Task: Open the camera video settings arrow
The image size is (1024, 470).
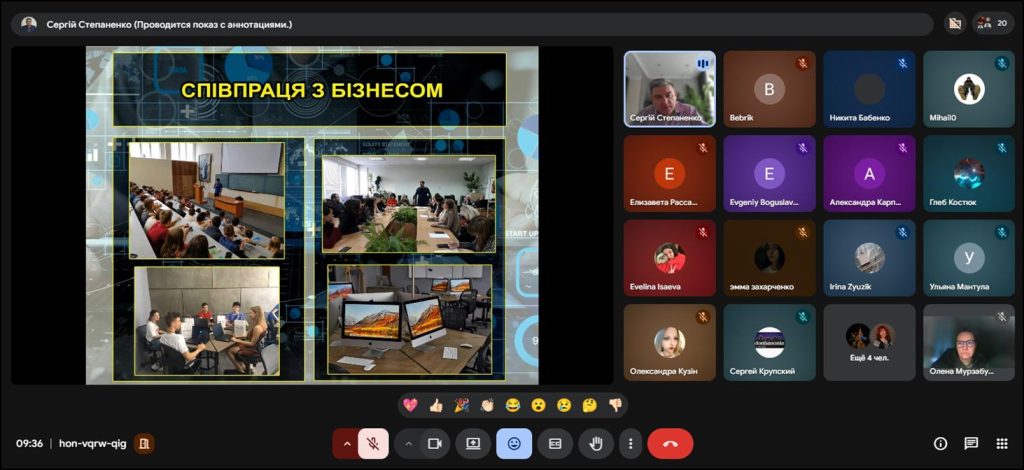Action: click(408, 444)
